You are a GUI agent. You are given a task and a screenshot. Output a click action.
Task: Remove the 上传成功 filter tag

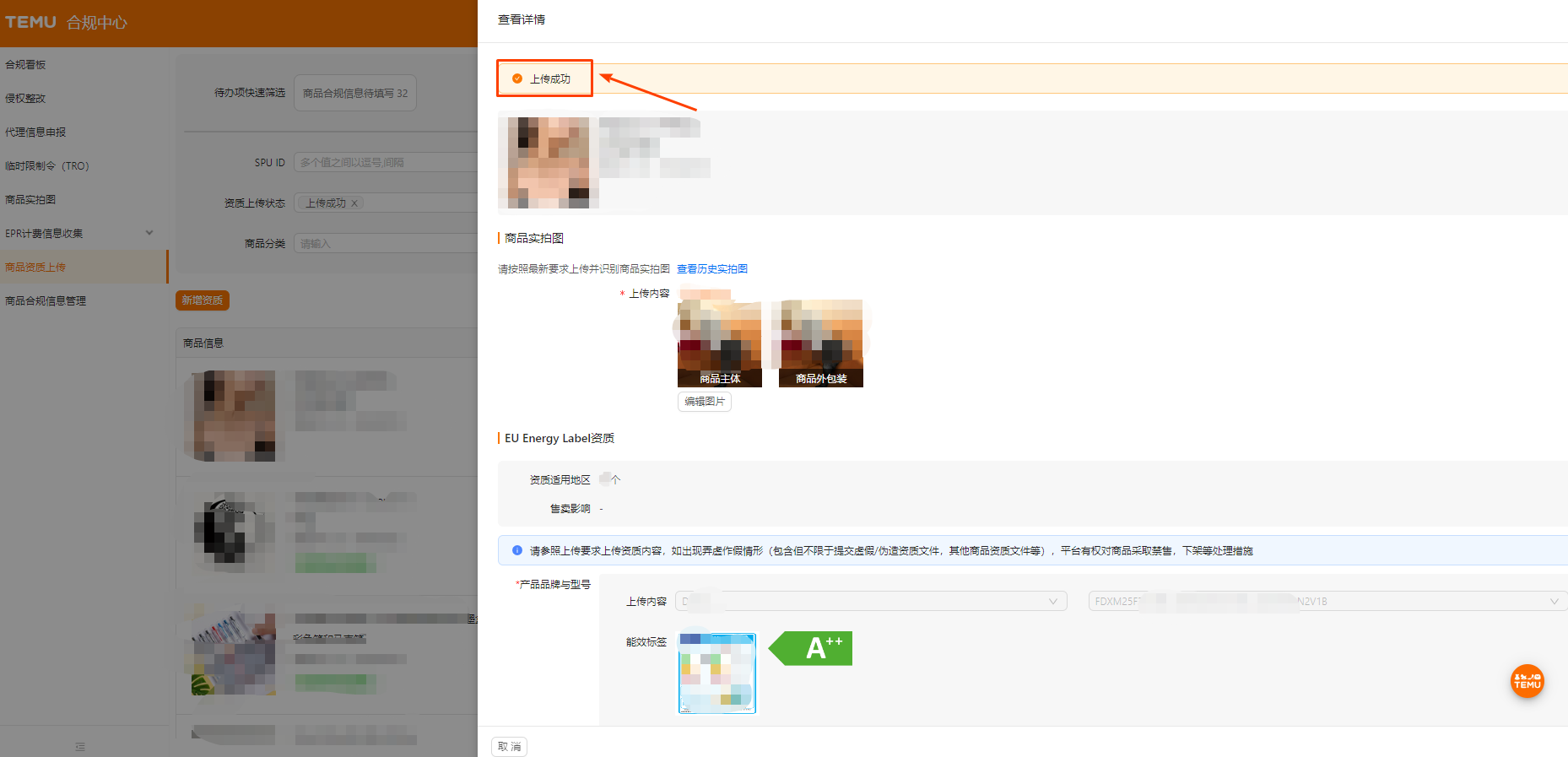[x=354, y=203]
